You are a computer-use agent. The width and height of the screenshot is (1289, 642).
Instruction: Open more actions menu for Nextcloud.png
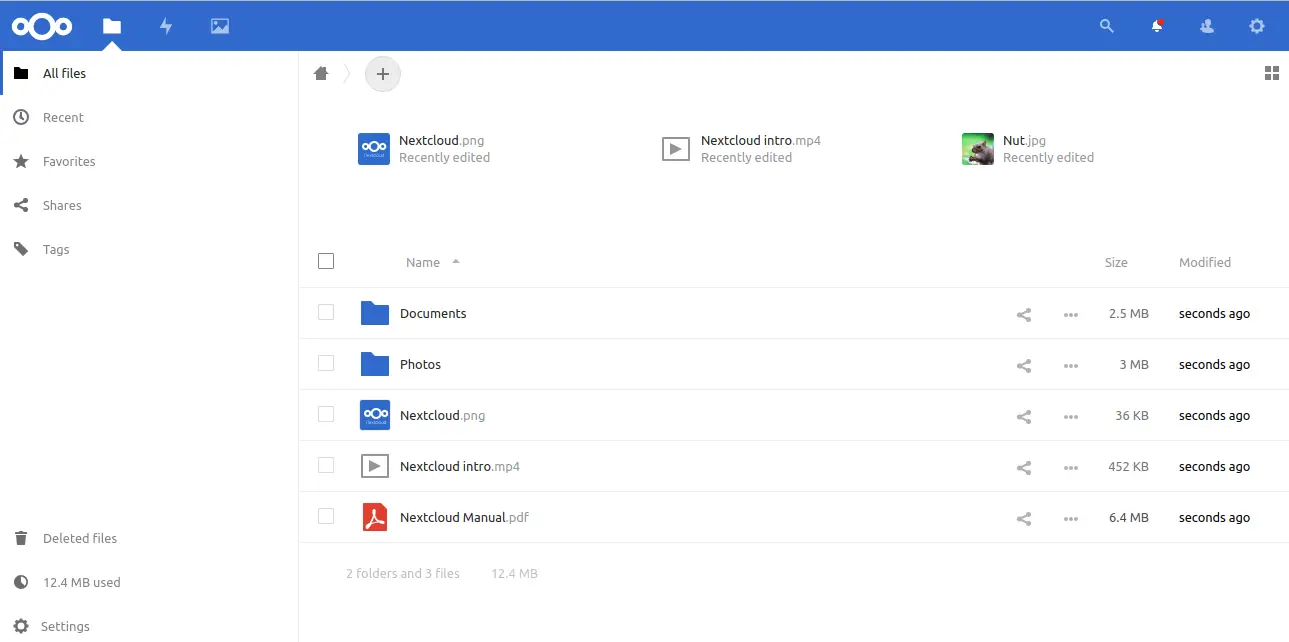tap(1071, 416)
